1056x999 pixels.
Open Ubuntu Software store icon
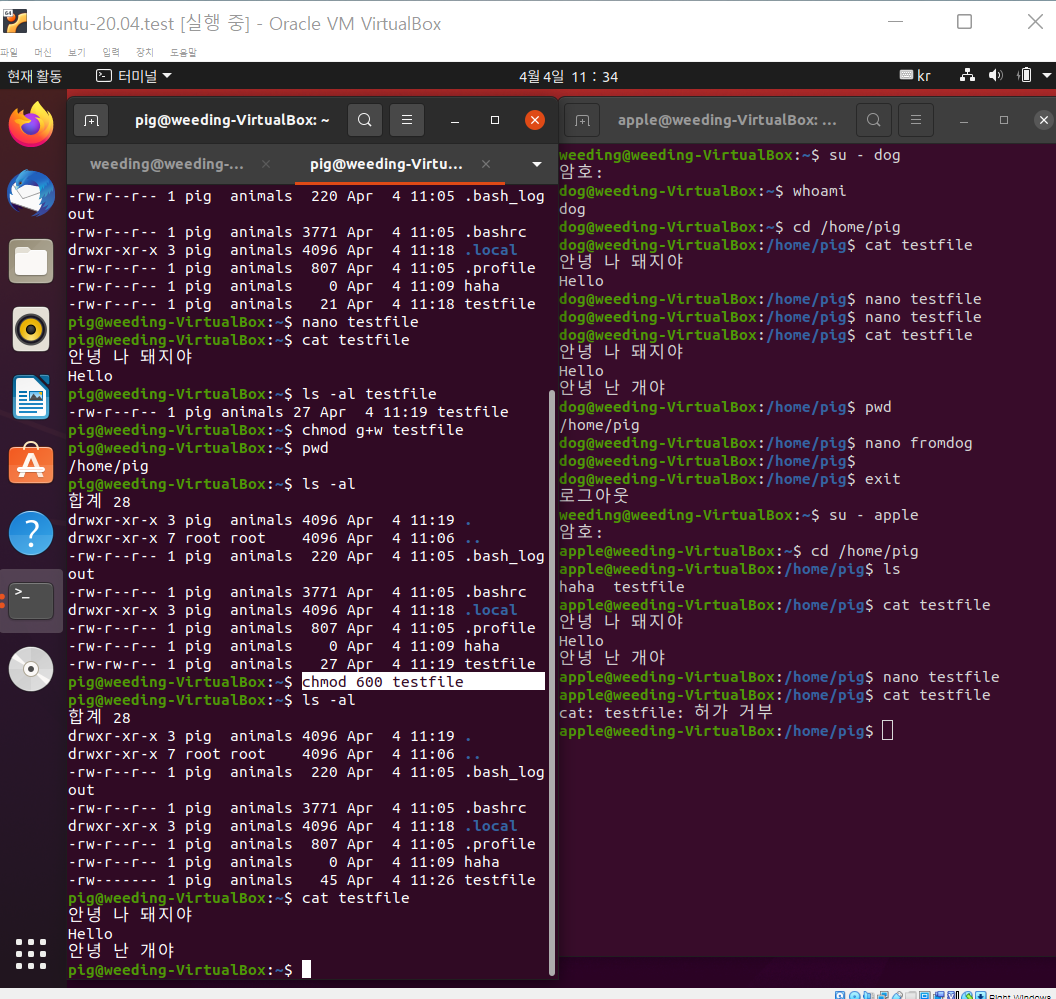[31, 465]
